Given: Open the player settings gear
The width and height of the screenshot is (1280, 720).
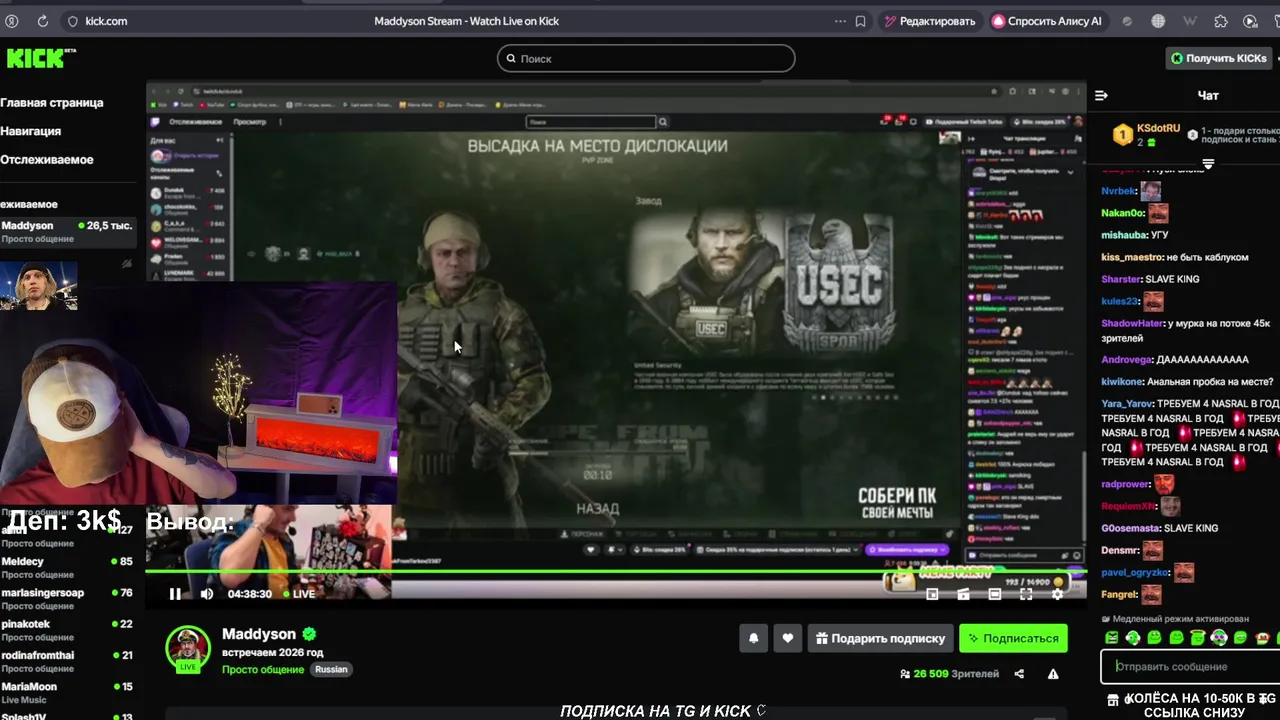Looking at the screenshot, I should (x=1057, y=594).
